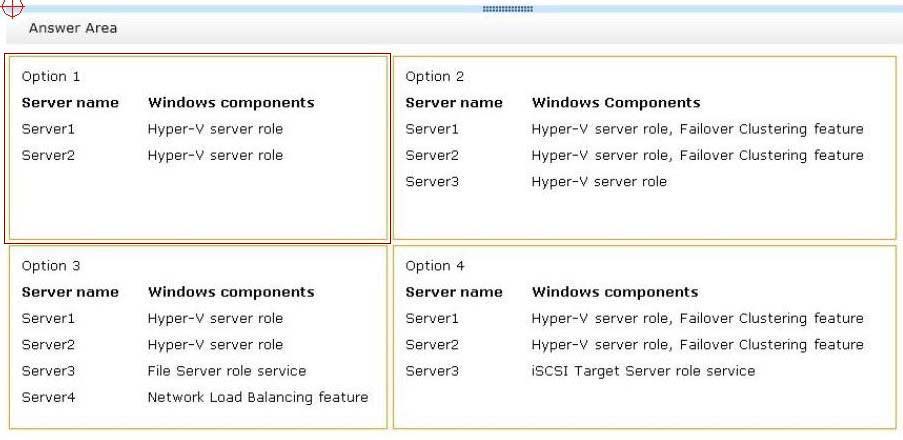Click Server2 row in Option 1
Screen dimensions: 903x440
(x=152, y=155)
